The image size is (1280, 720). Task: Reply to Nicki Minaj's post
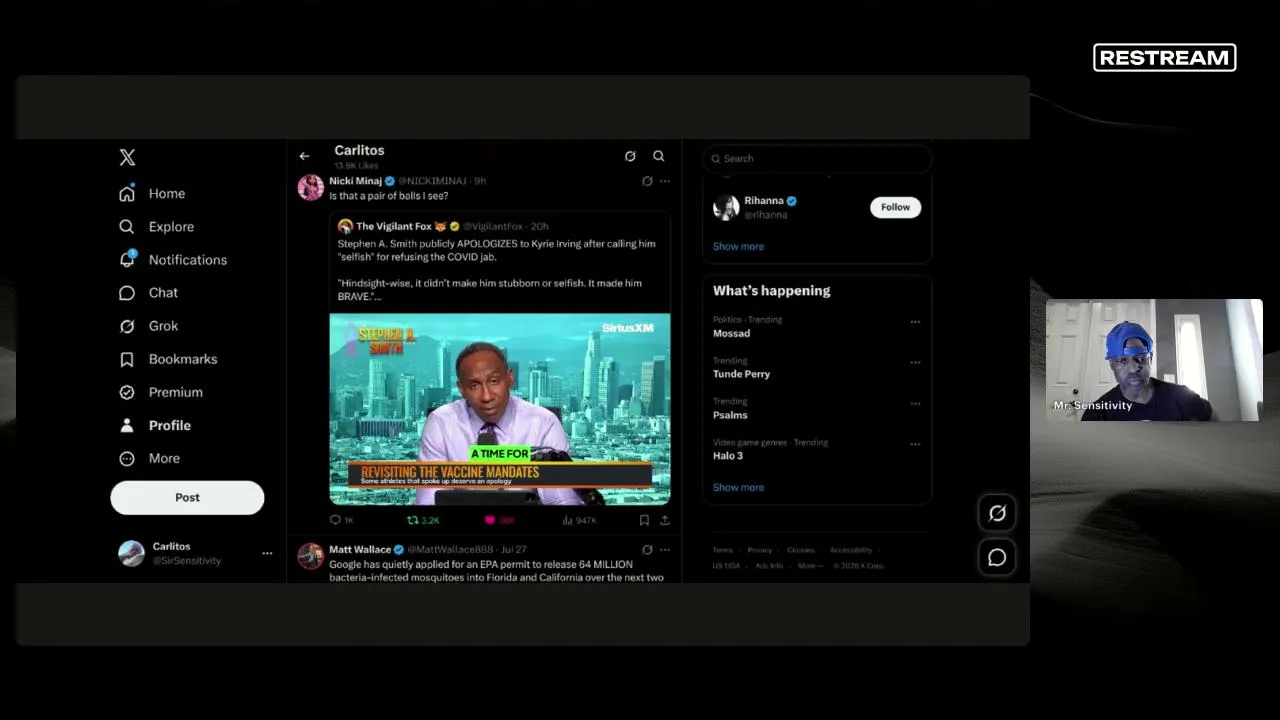coord(341,520)
